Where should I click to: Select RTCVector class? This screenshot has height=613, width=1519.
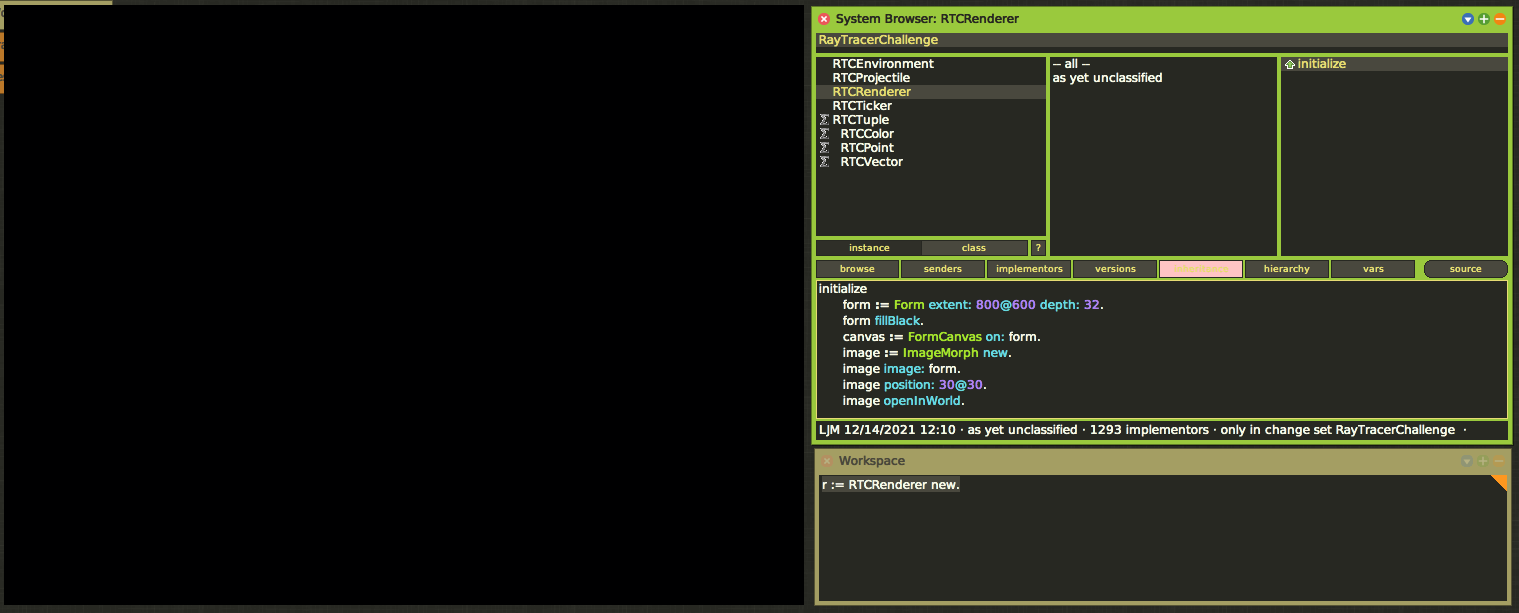point(931,162)
